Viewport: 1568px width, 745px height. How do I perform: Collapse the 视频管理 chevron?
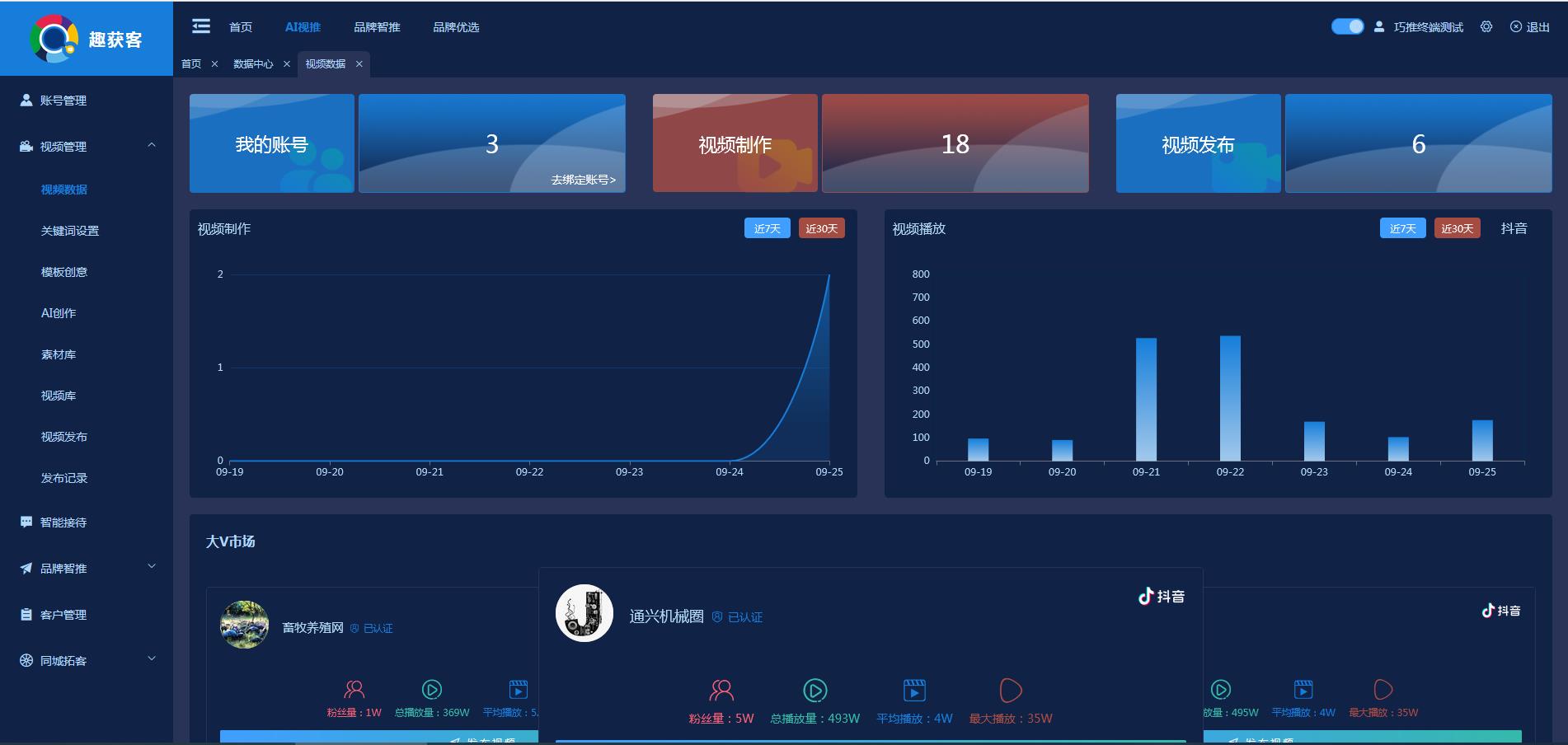coord(152,145)
